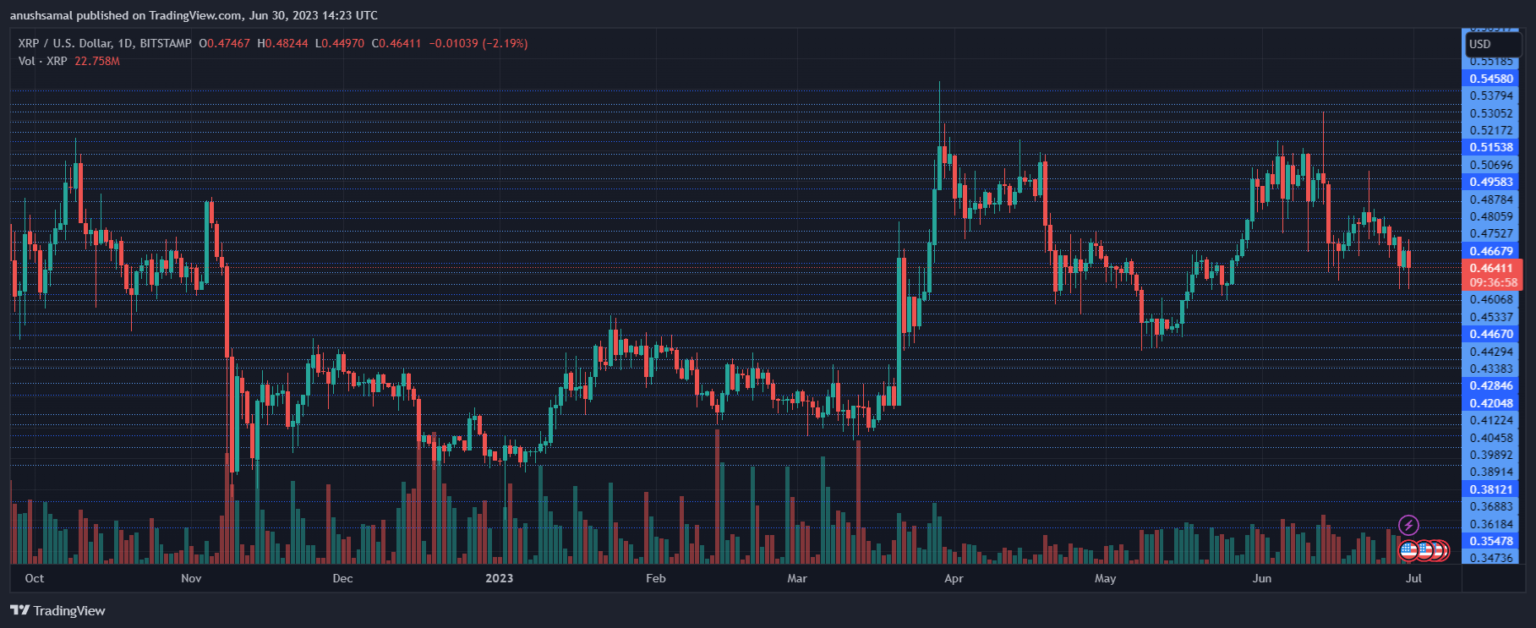This screenshot has width=1536, height=628.
Task: Click the Volume value 22.758M
Action: tap(97, 61)
